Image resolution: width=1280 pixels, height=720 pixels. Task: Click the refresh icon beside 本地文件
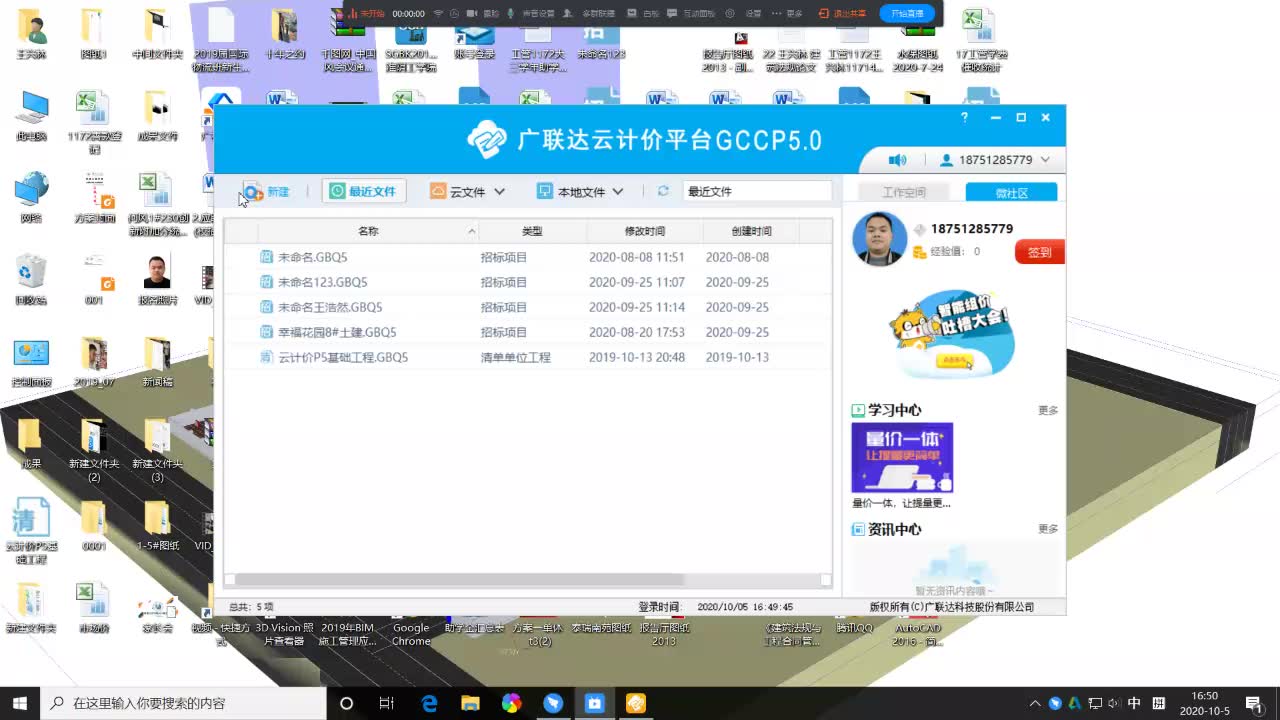[x=662, y=190]
